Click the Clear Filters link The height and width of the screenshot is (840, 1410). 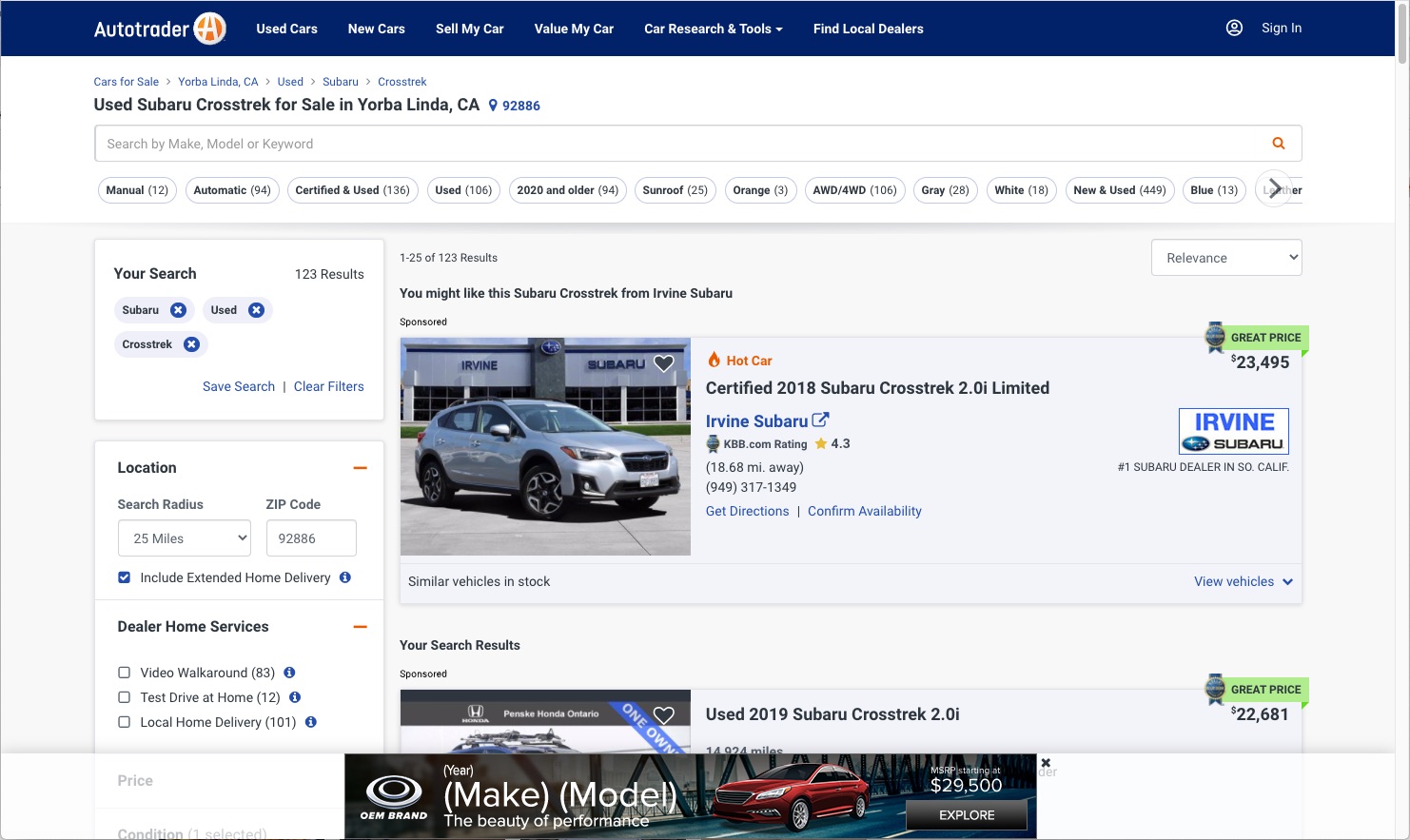click(329, 386)
